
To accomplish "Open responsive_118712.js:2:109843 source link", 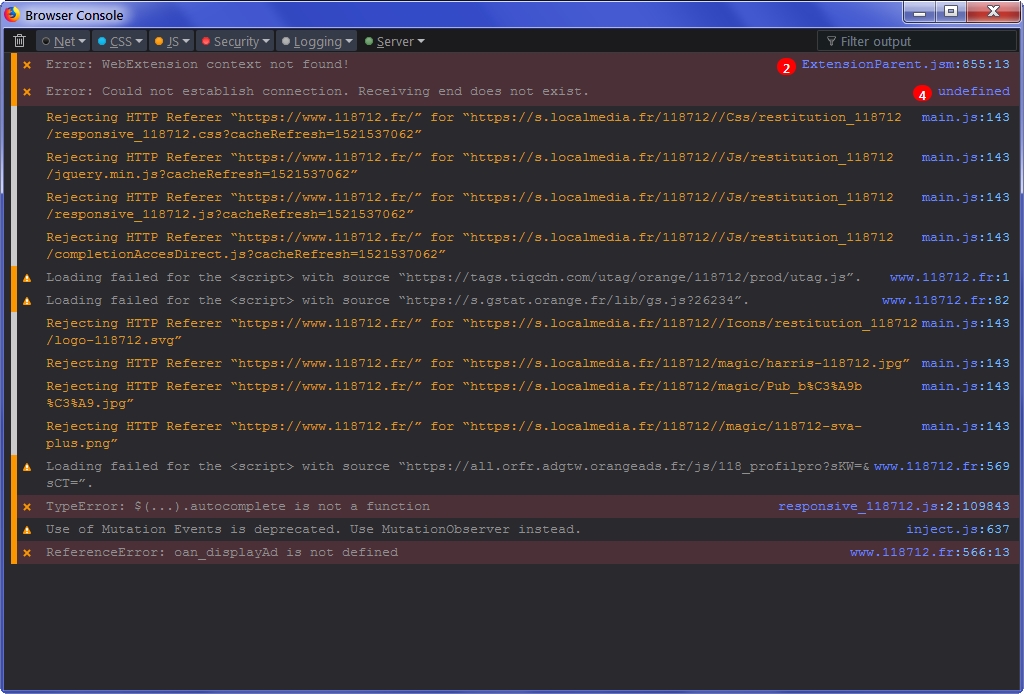I will tap(893, 505).
